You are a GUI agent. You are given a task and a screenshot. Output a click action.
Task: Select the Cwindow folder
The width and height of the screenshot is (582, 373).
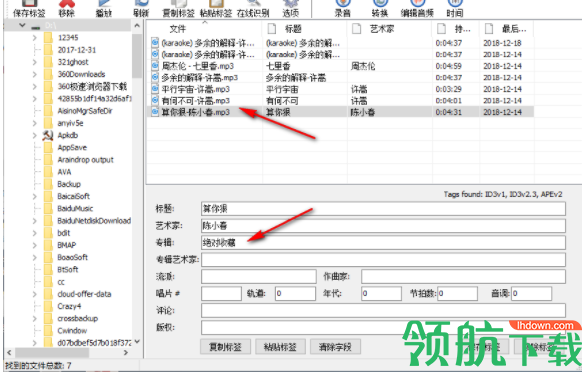pos(72,331)
